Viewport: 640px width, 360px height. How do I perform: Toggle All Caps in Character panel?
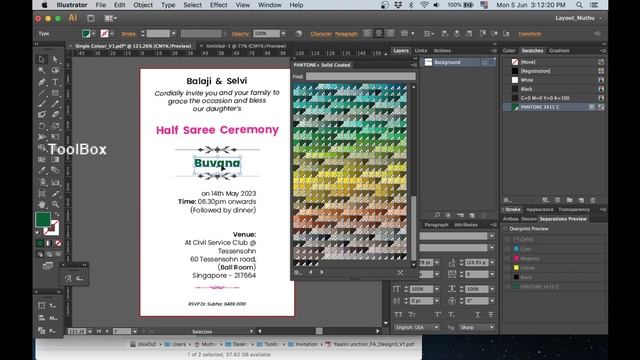(398, 314)
